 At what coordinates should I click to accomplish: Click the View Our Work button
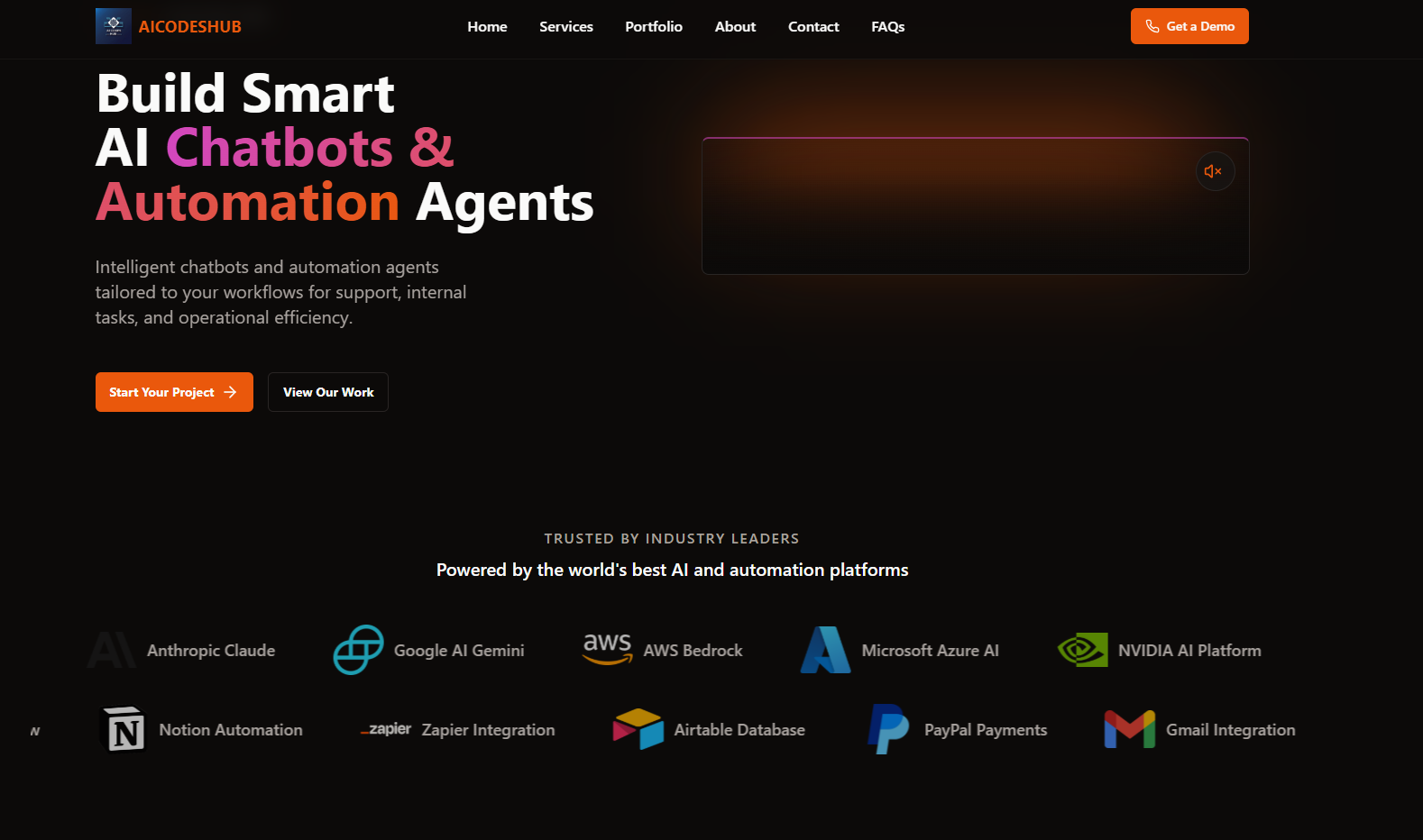point(328,392)
